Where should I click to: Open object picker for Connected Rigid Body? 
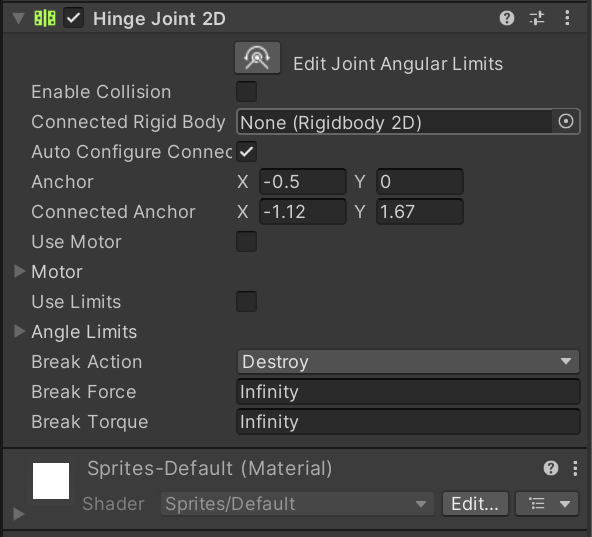566,122
